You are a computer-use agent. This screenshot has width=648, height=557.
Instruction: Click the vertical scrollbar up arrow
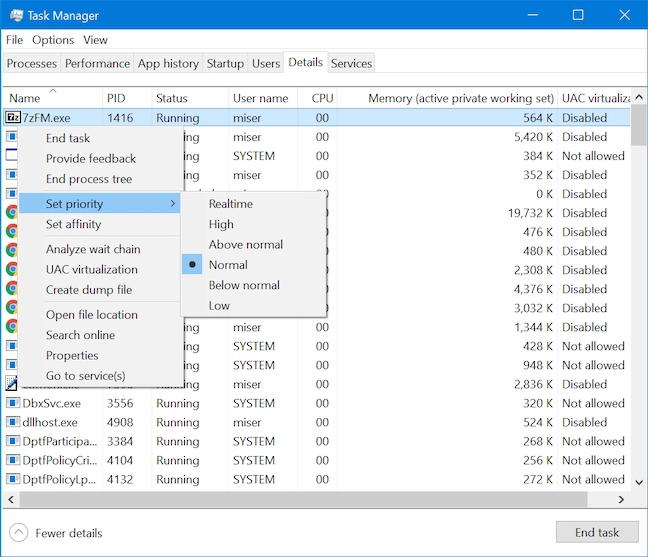click(x=639, y=97)
